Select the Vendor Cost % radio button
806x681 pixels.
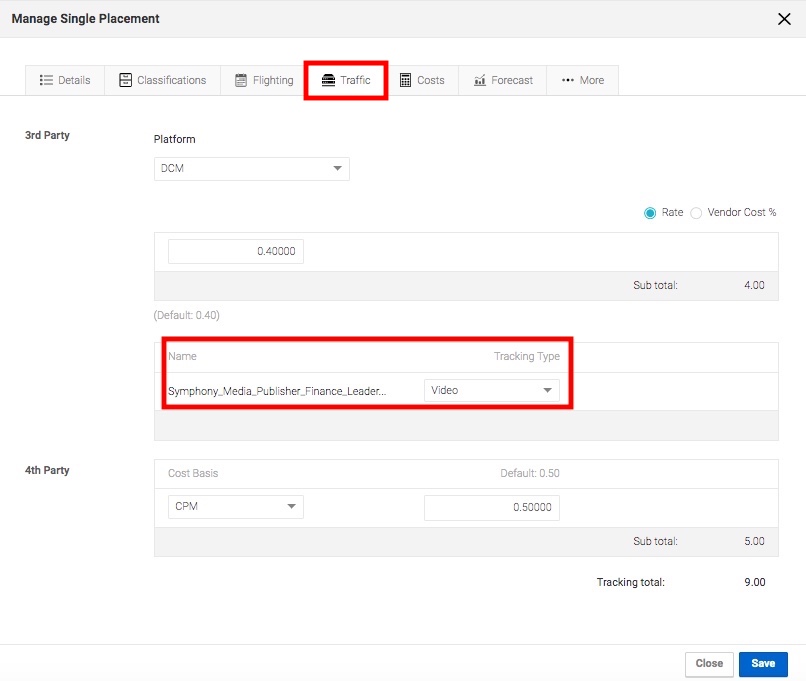[x=695, y=213]
